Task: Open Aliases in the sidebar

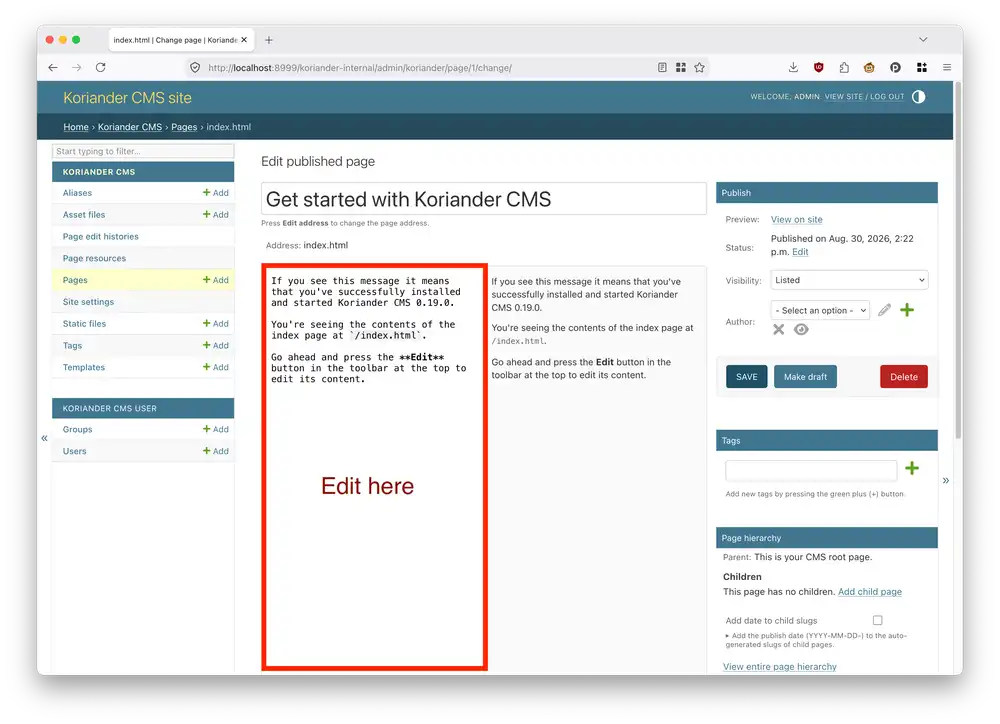Action: coord(77,193)
